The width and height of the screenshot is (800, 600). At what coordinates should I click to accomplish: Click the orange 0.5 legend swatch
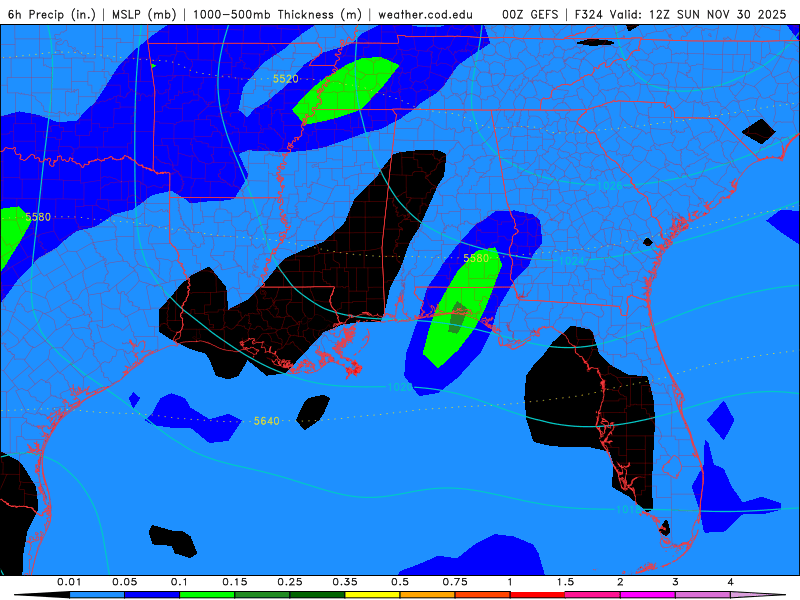pos(428,595)
